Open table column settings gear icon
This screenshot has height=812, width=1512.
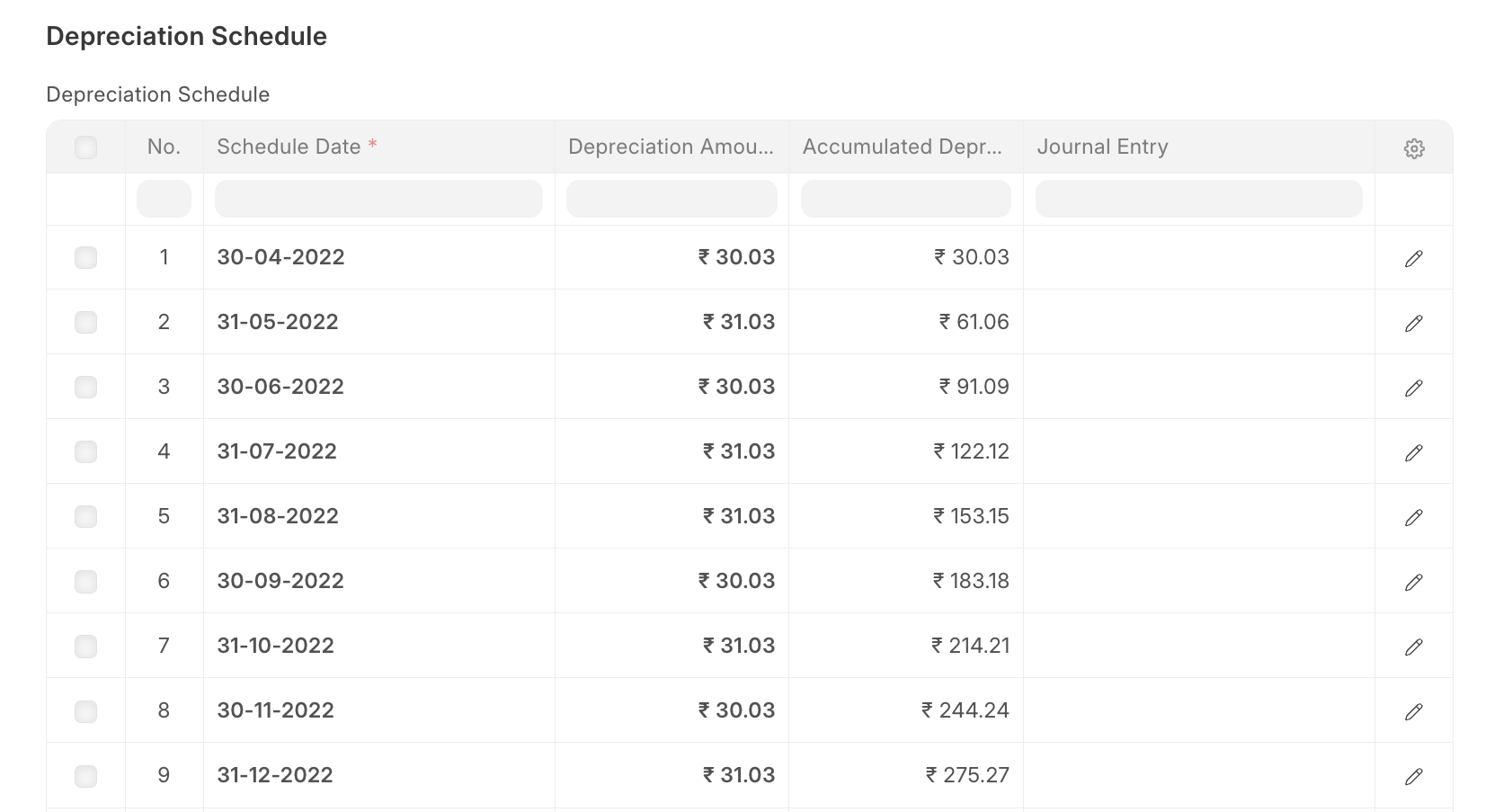(x=1413, y=148)
